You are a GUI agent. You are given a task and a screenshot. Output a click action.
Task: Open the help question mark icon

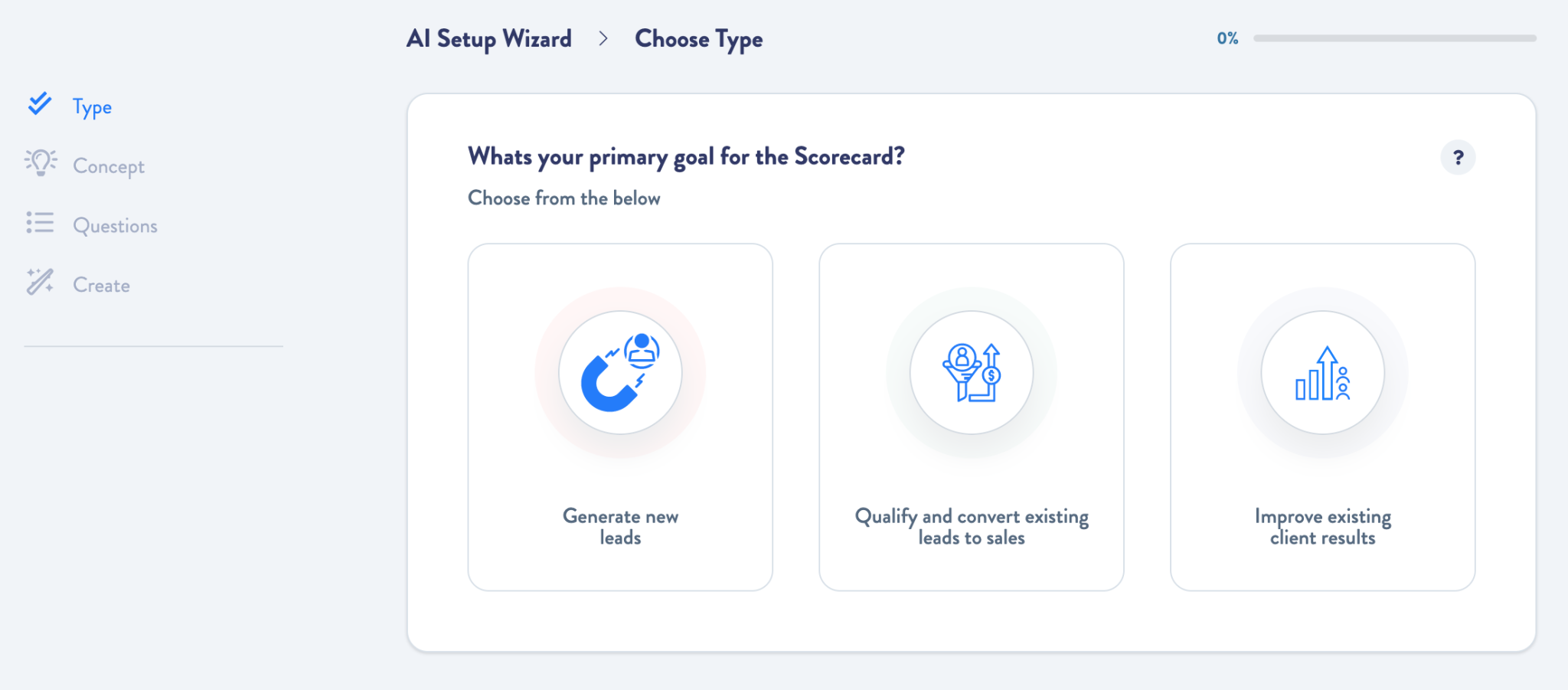tap(1458, 158)
